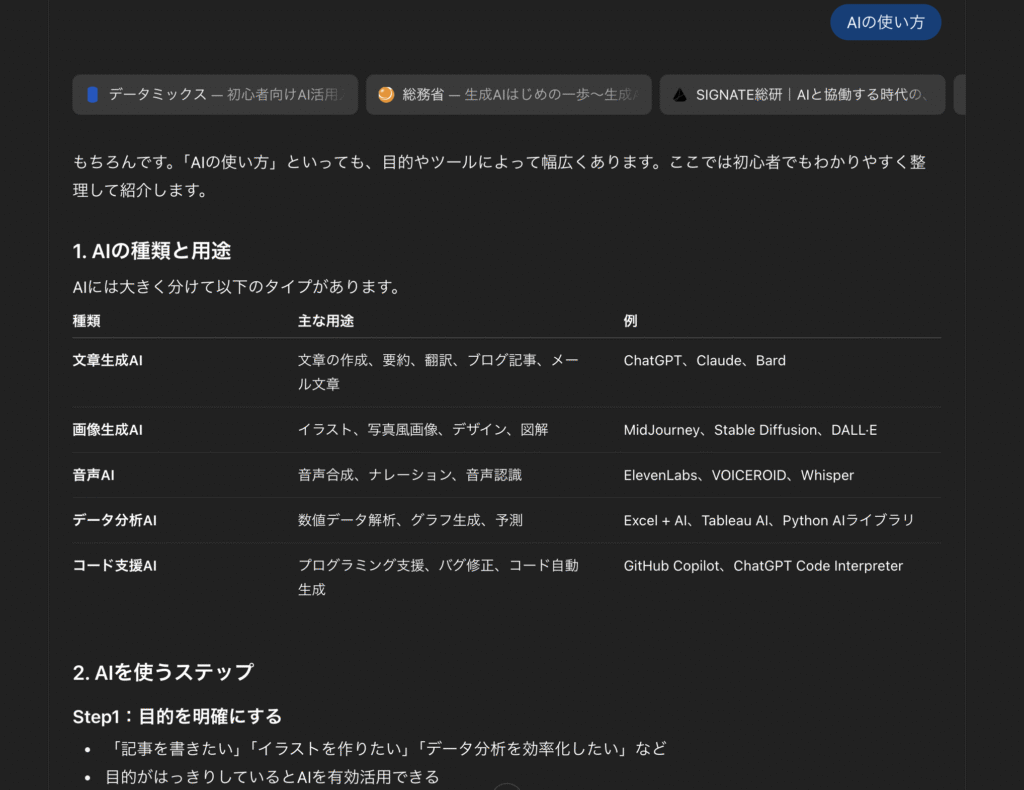Screen dimensions: 1024x790
Task: Click the partially visible fourth source chip
Action: 959,95
